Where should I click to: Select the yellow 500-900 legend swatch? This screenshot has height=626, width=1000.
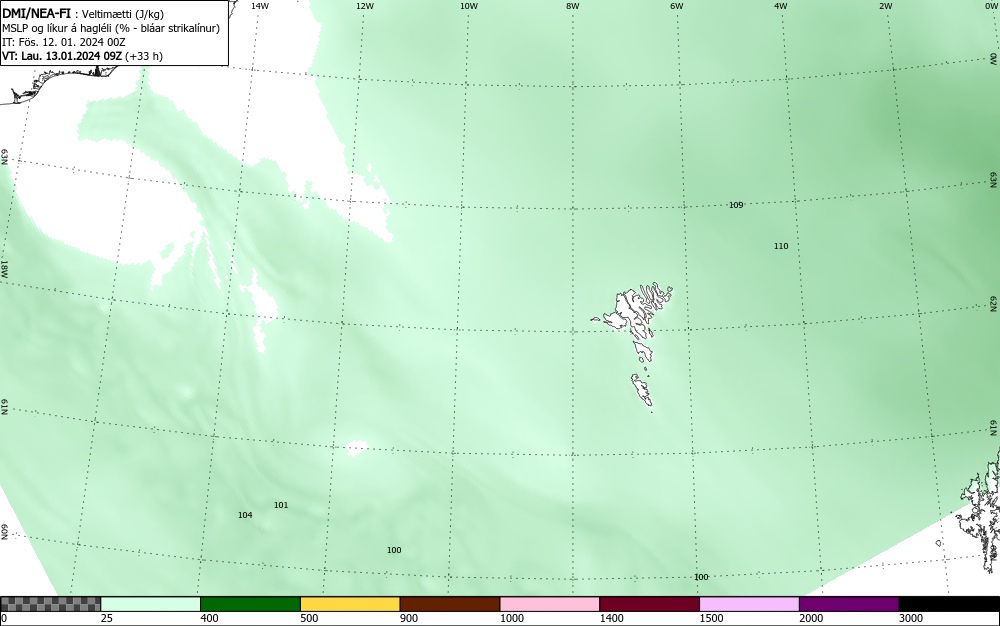350,604
